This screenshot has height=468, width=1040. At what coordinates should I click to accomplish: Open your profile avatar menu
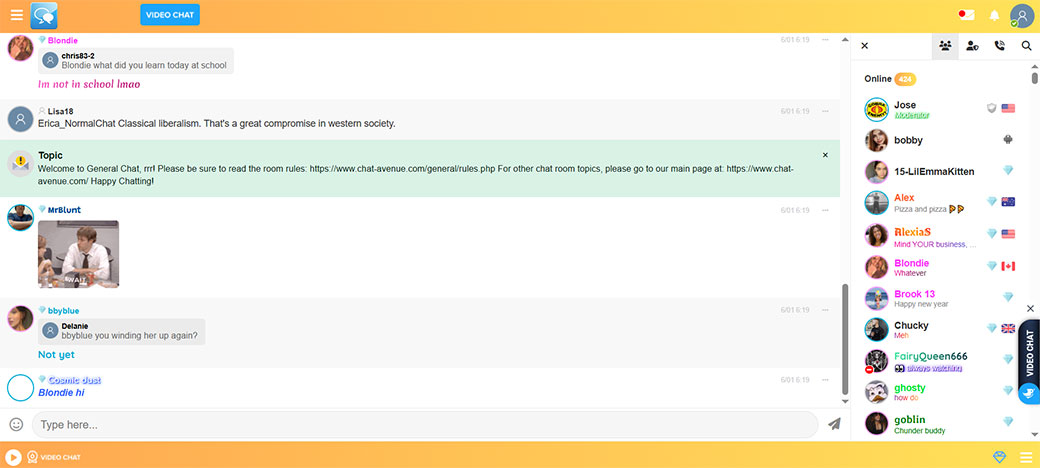point(1021,15)
